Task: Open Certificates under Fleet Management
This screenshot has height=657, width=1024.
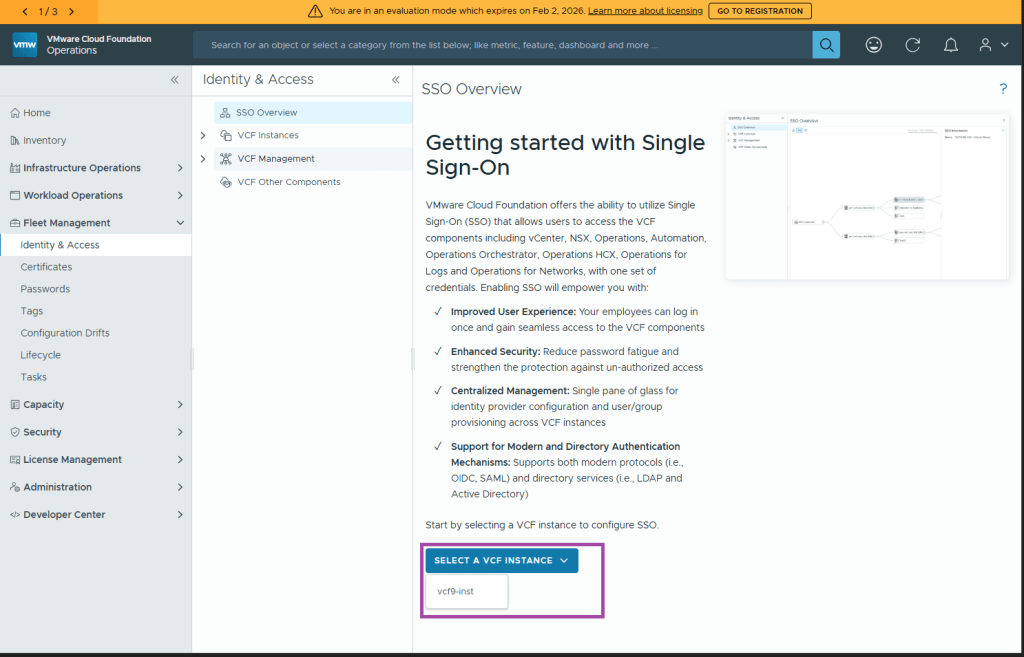Action: point(46,267)
